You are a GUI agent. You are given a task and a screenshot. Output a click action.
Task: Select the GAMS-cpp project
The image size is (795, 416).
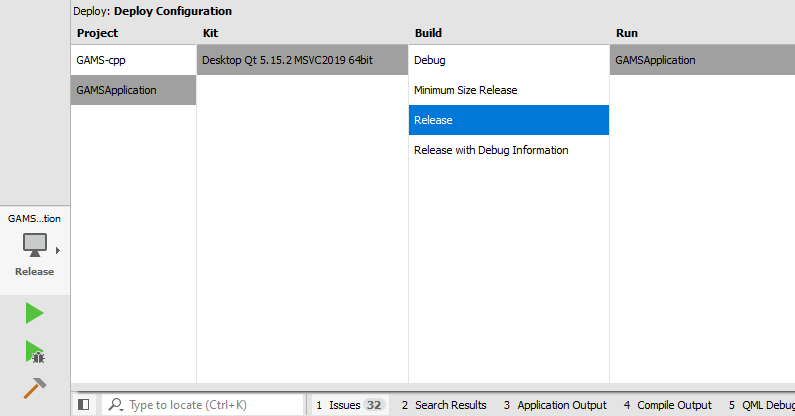(x=101, y=60)
